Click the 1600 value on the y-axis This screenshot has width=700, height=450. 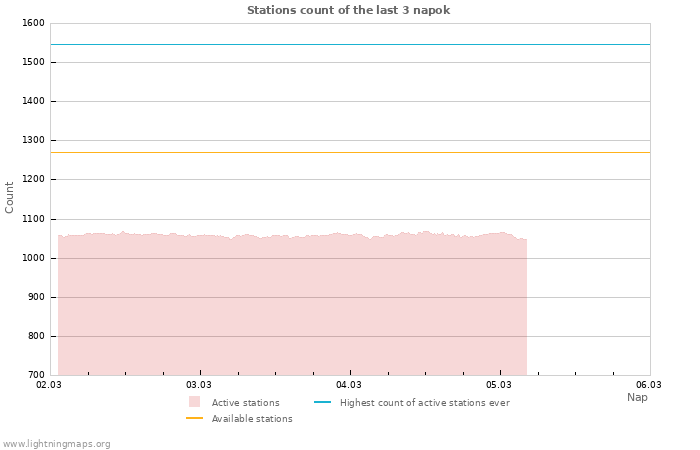click(32, 23)
